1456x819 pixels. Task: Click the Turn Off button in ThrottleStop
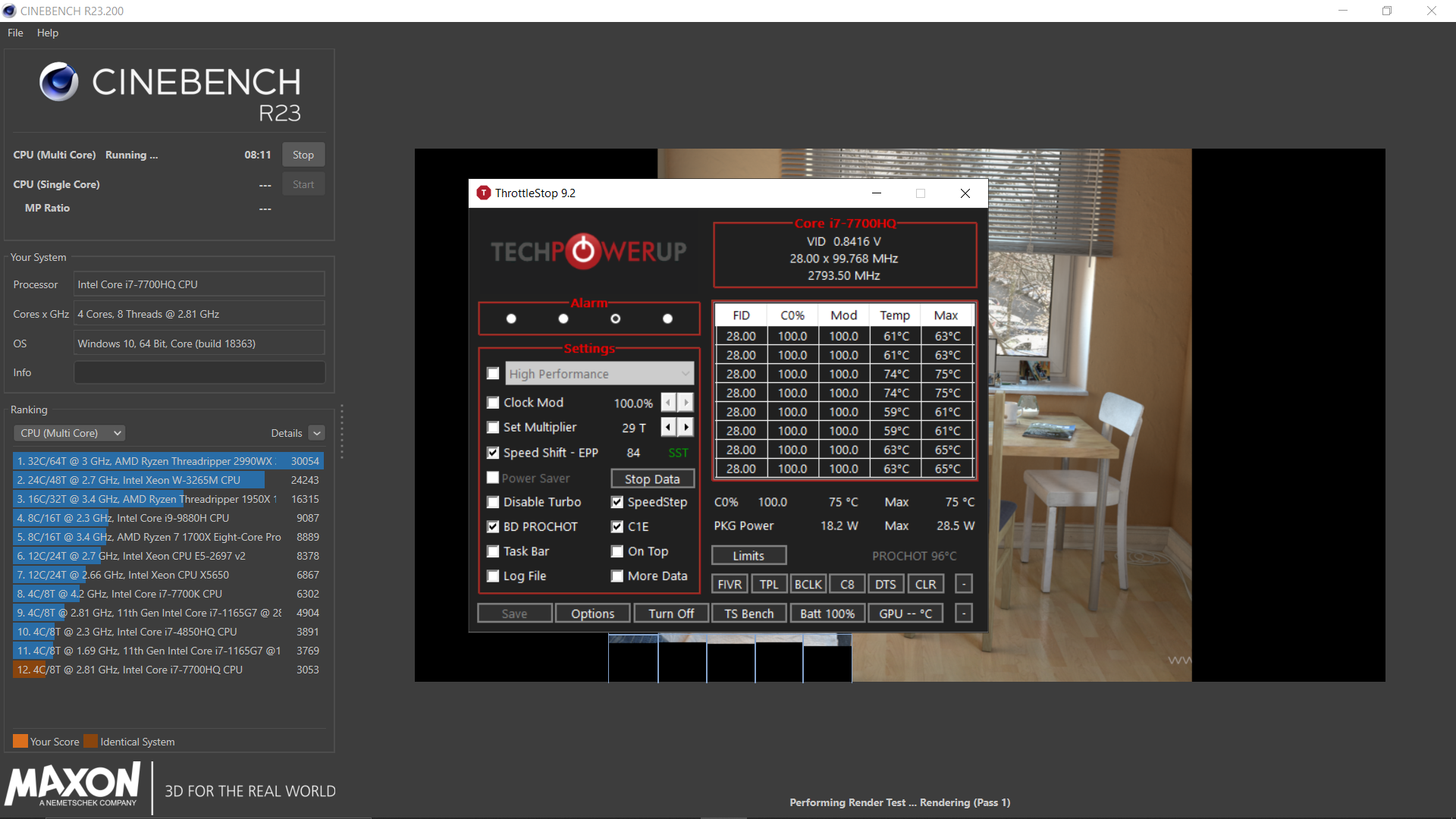pos(668,613)
